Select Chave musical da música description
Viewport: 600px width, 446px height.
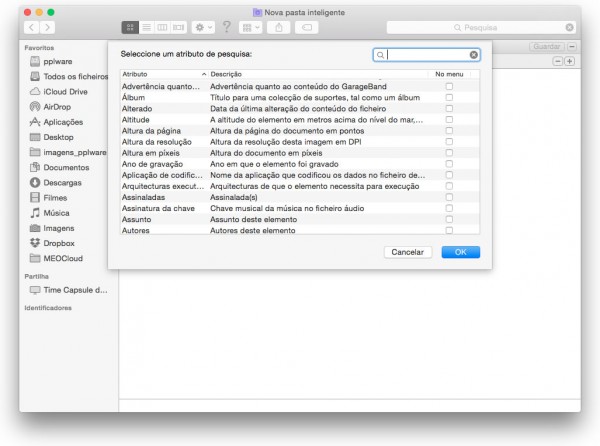click(287, 208)
